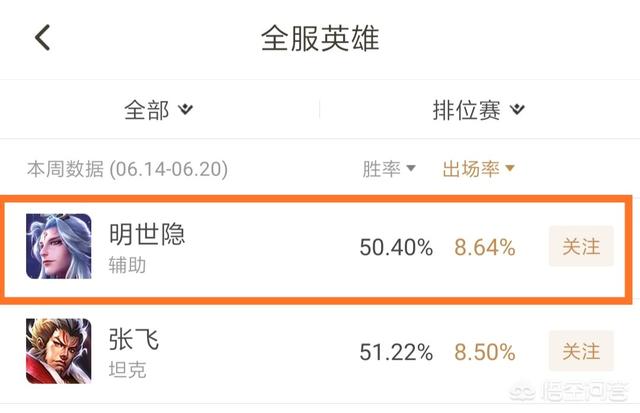Click the sort triangle next to 胜率

click(x=411, y=168)
